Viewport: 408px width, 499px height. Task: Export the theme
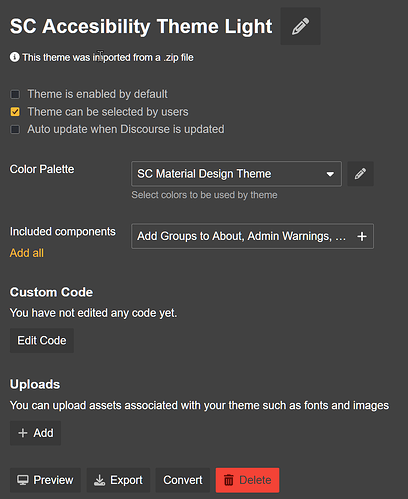[x=118, y=480]
